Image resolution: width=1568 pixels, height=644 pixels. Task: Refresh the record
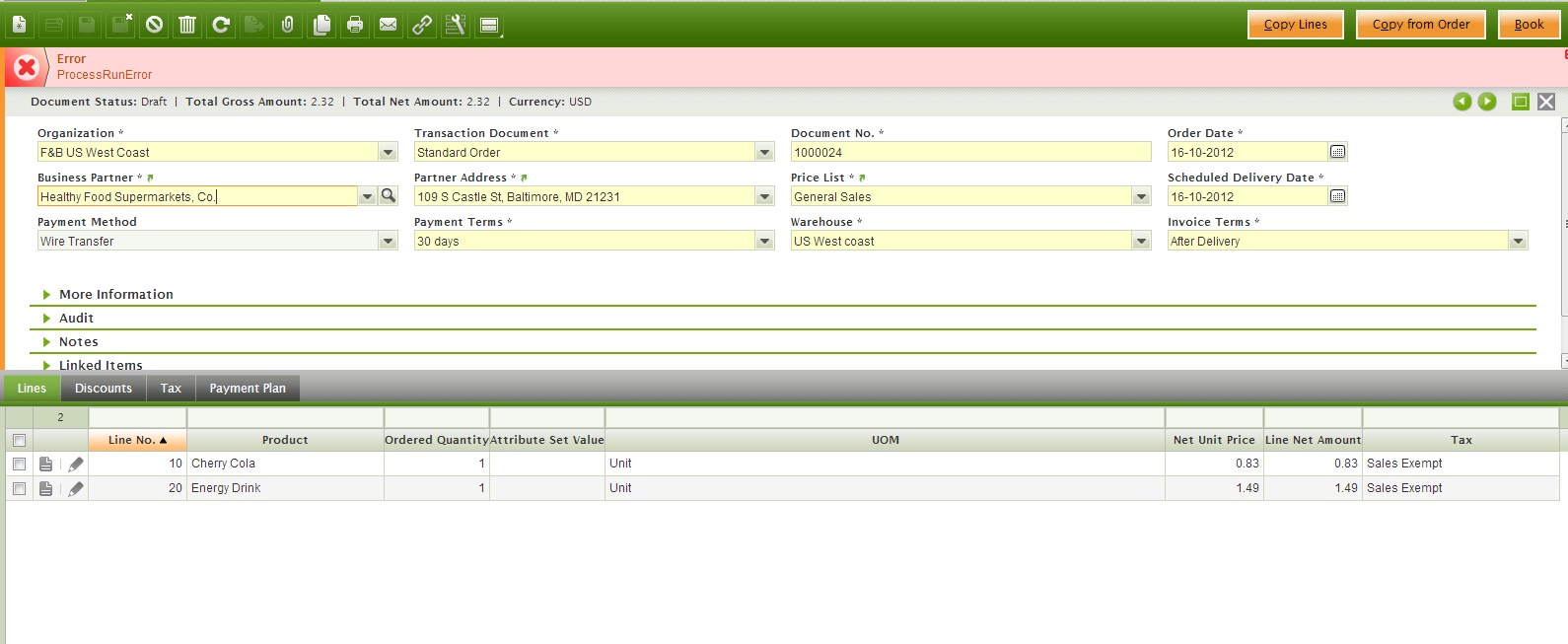(221, 25)
